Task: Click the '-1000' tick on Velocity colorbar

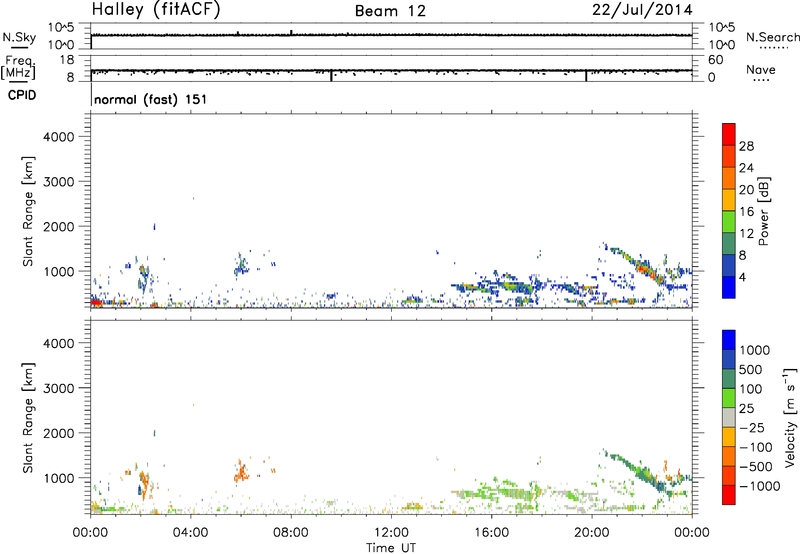Action: pyautogui.click(x=759, y=486)
